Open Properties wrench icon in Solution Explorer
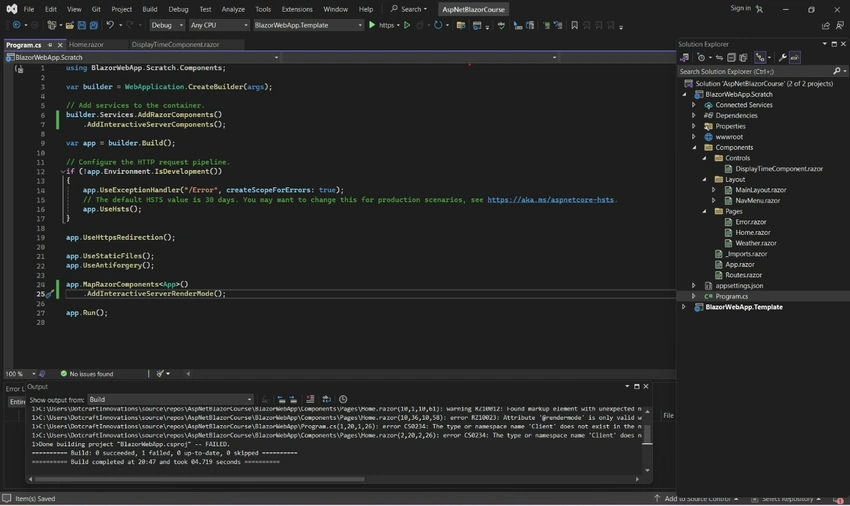This screenshot has height=506, width=850. coord(783,57)
